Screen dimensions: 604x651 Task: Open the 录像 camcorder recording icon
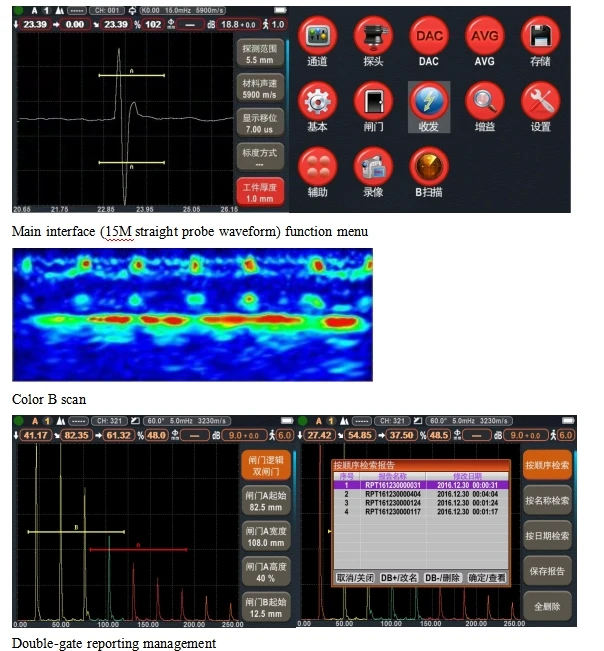point(373,167)
